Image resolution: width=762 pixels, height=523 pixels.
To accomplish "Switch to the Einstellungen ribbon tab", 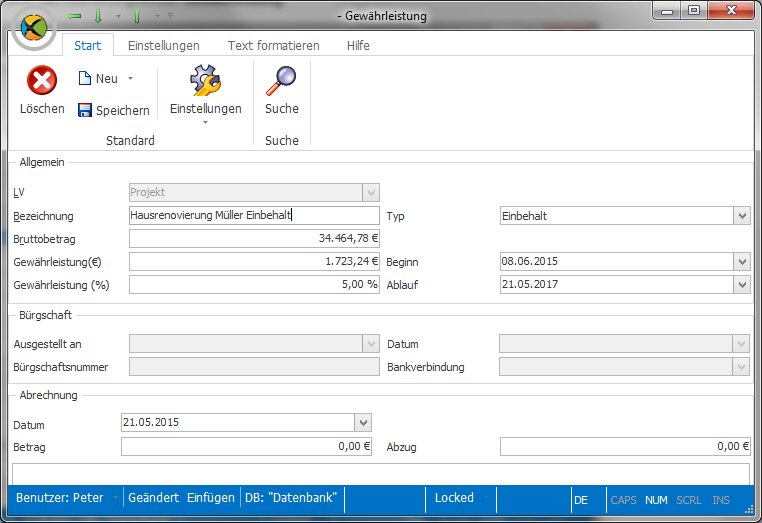I will pos(164,46).
